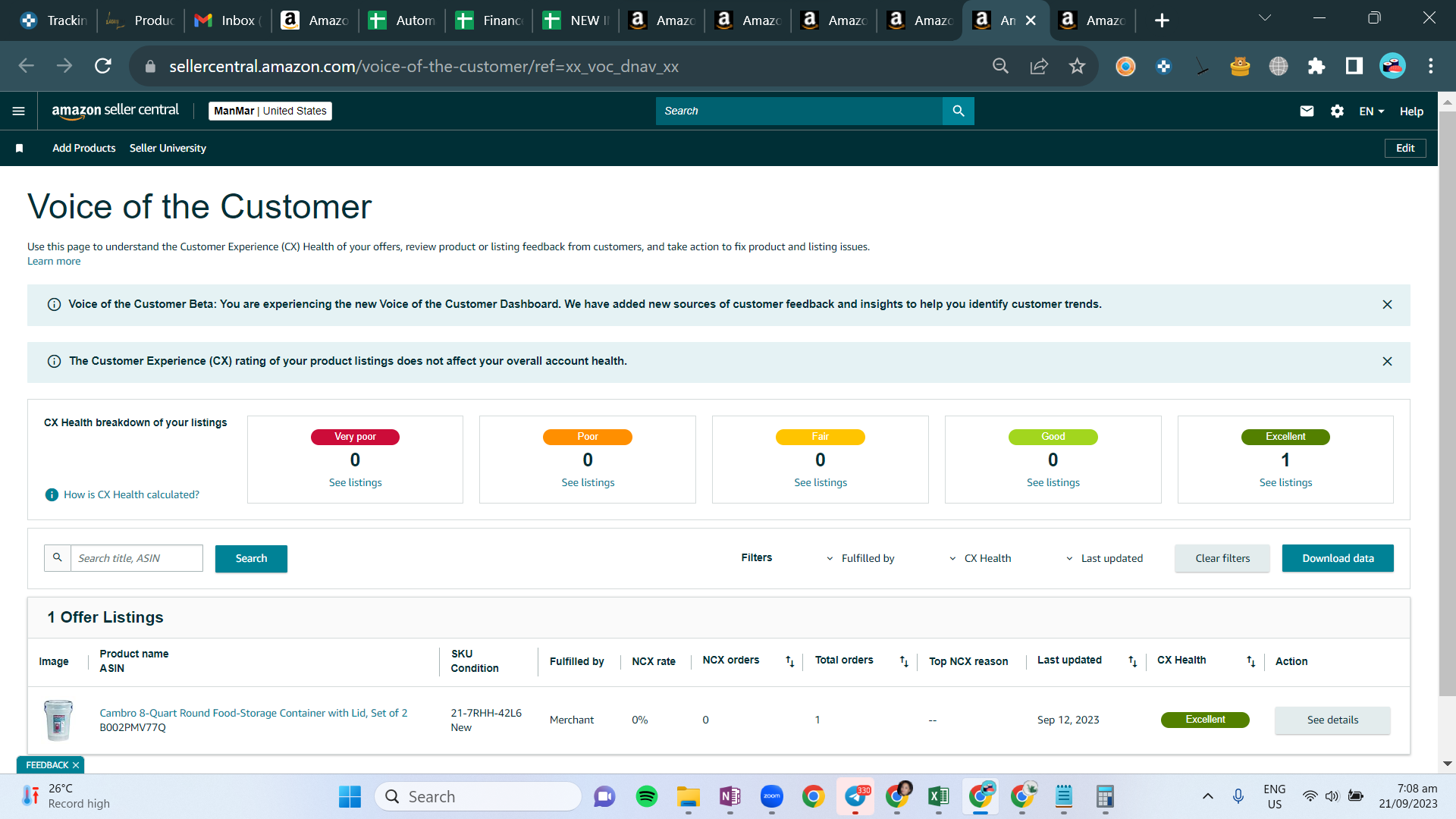Image resolution: width=1456 pixels, height=819 pixels.
Task: Open the Seller Central hamburger menu
Action: coord(19,111)
